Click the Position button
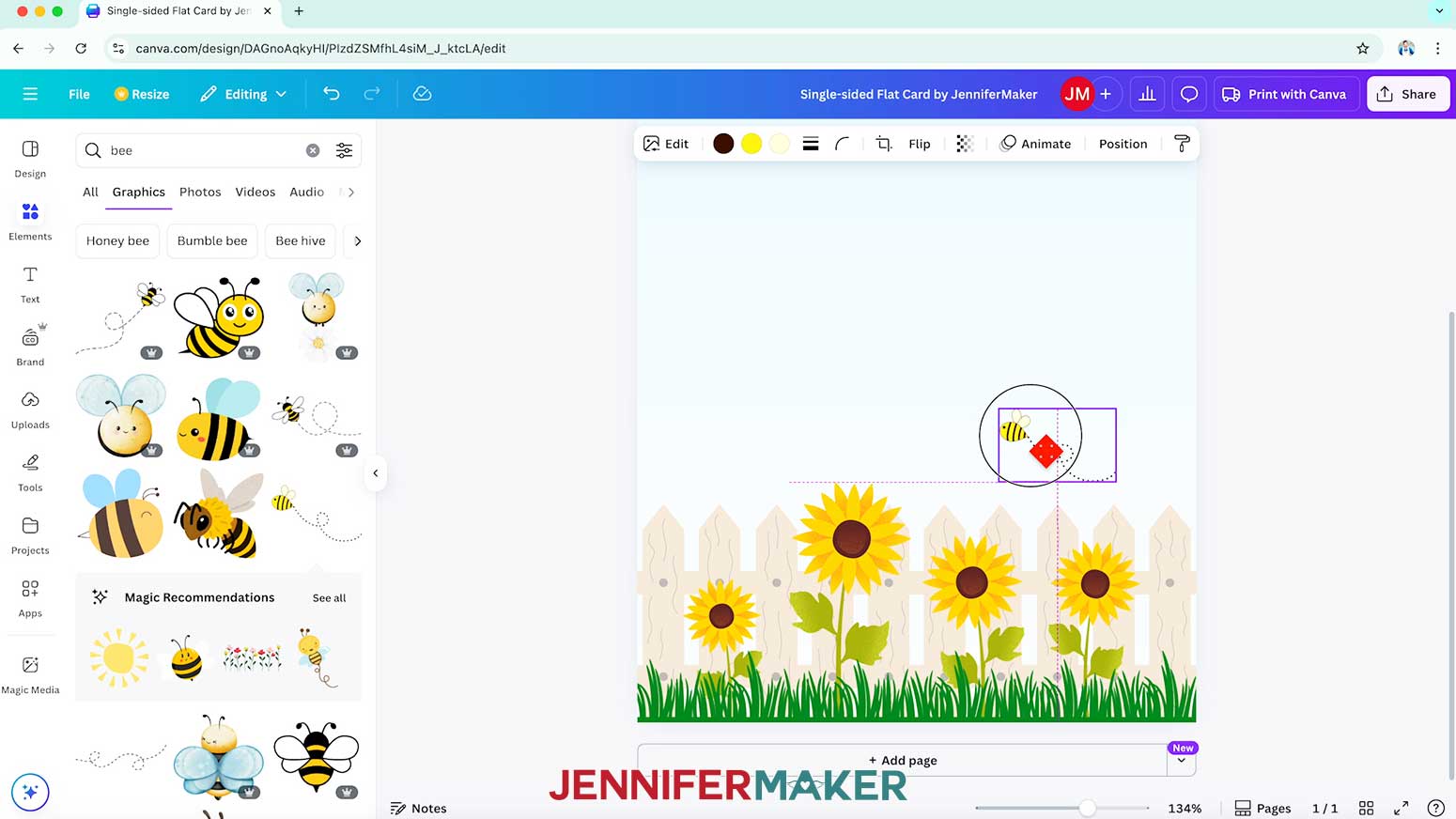Image resolution: width=1456 pixels, height=819 pixels. pyautogui.click(x=1123, y=144)
